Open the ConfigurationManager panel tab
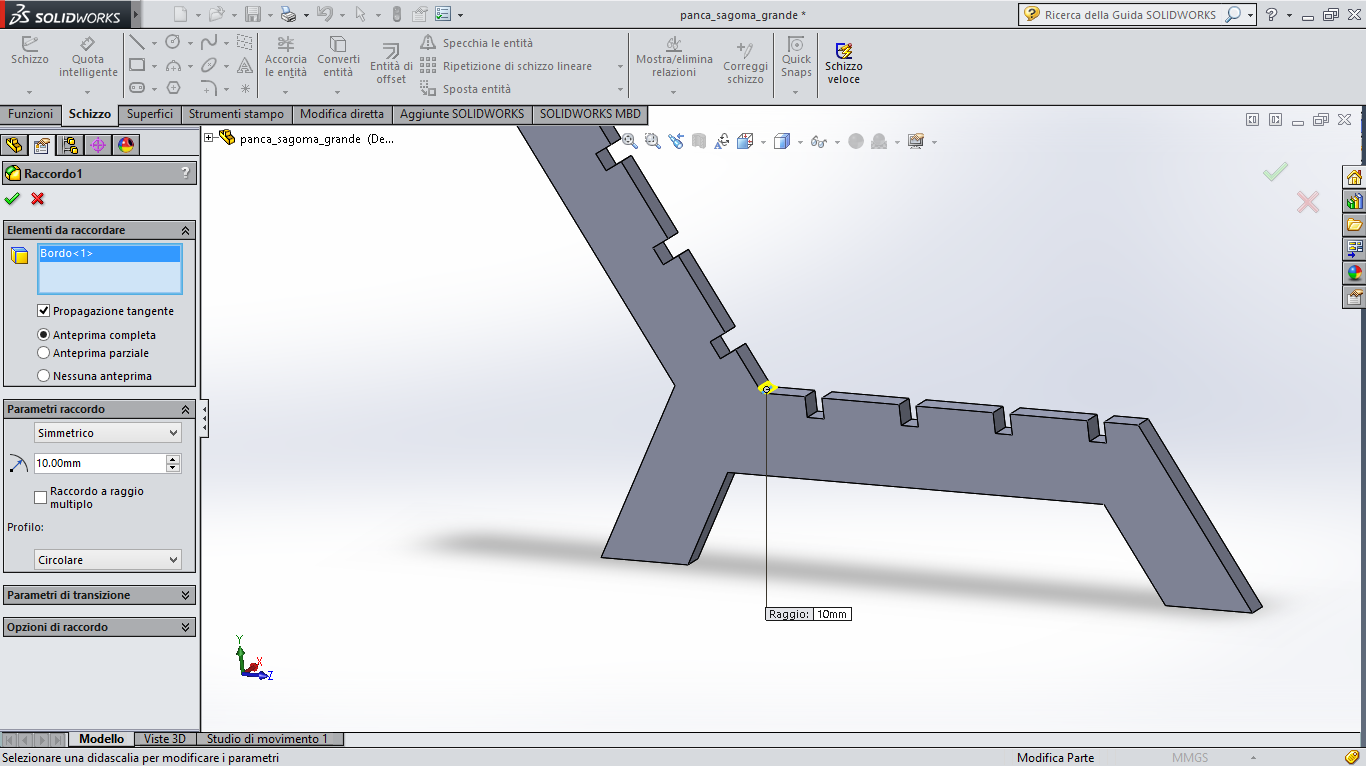1366x766 pixels. 69,145
